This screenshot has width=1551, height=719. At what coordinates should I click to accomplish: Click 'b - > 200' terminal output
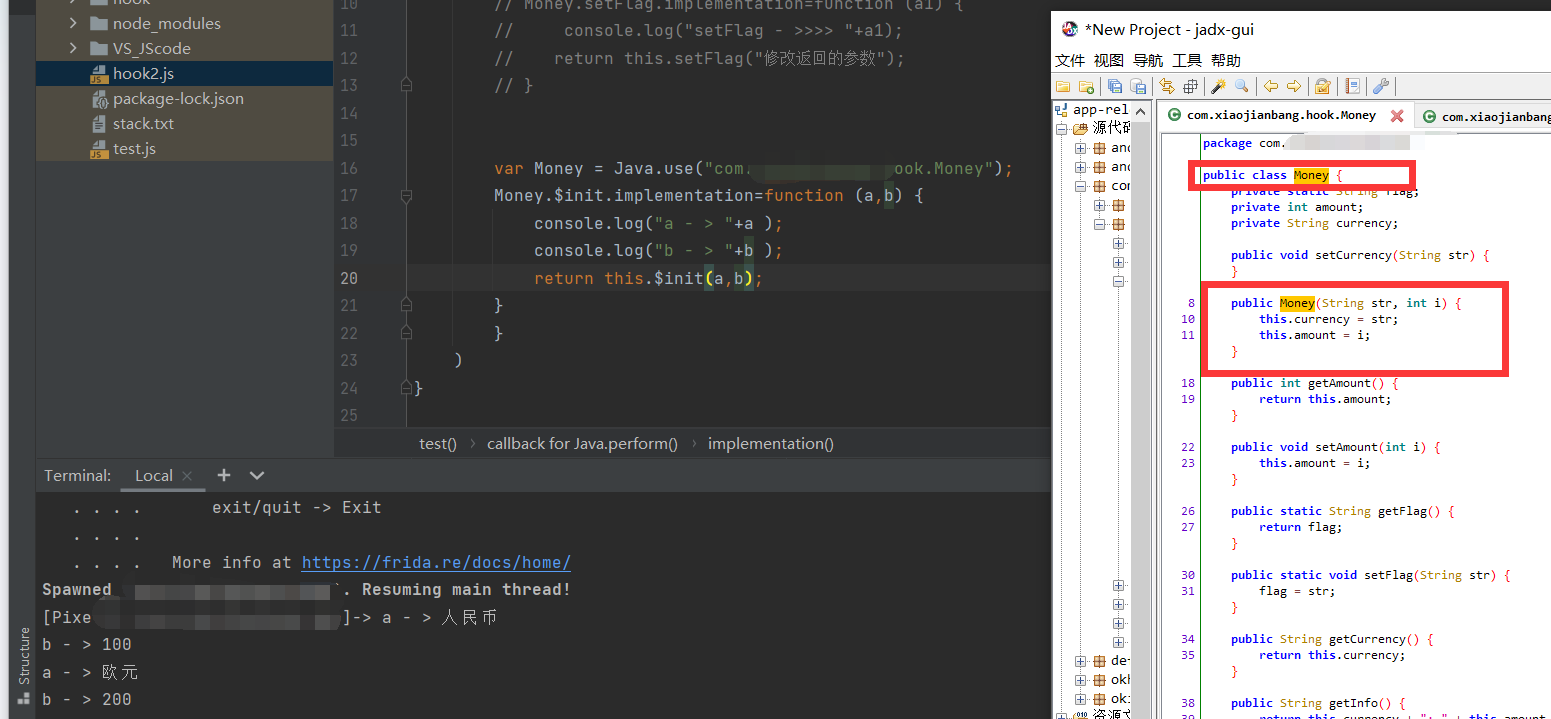click(x=87, y=700)
